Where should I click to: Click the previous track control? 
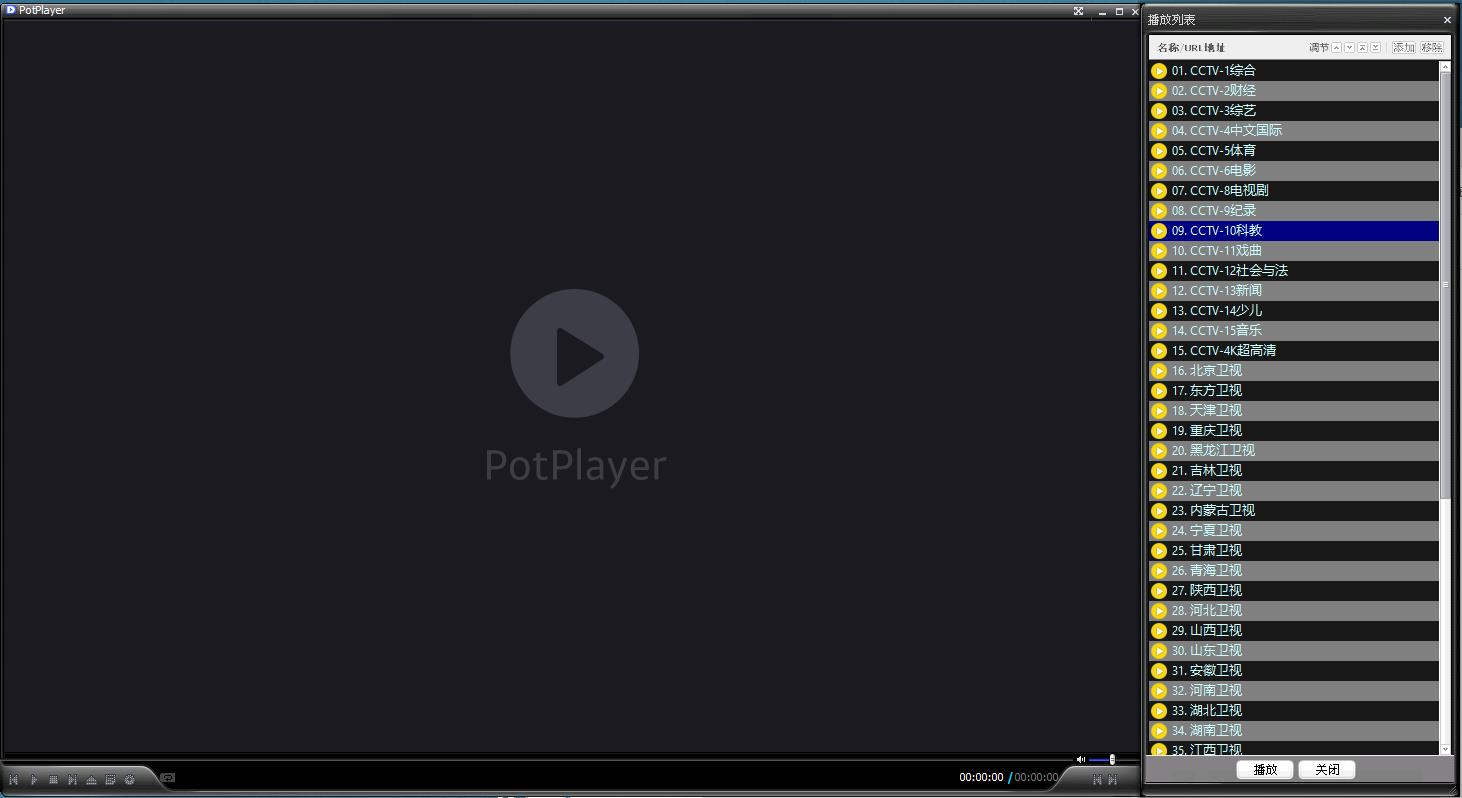click(13, 779)
